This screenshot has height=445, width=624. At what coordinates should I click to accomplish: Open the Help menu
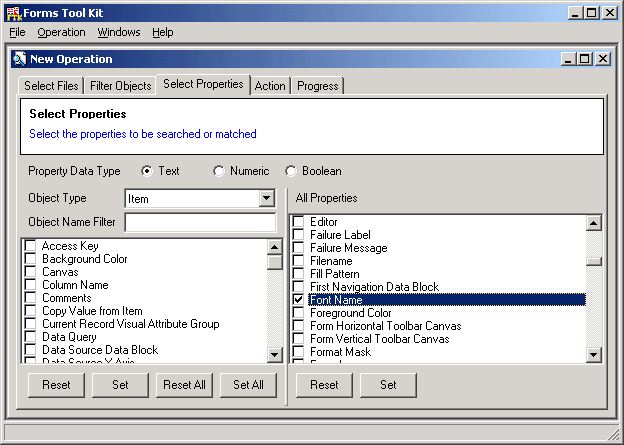coord(162,32)
